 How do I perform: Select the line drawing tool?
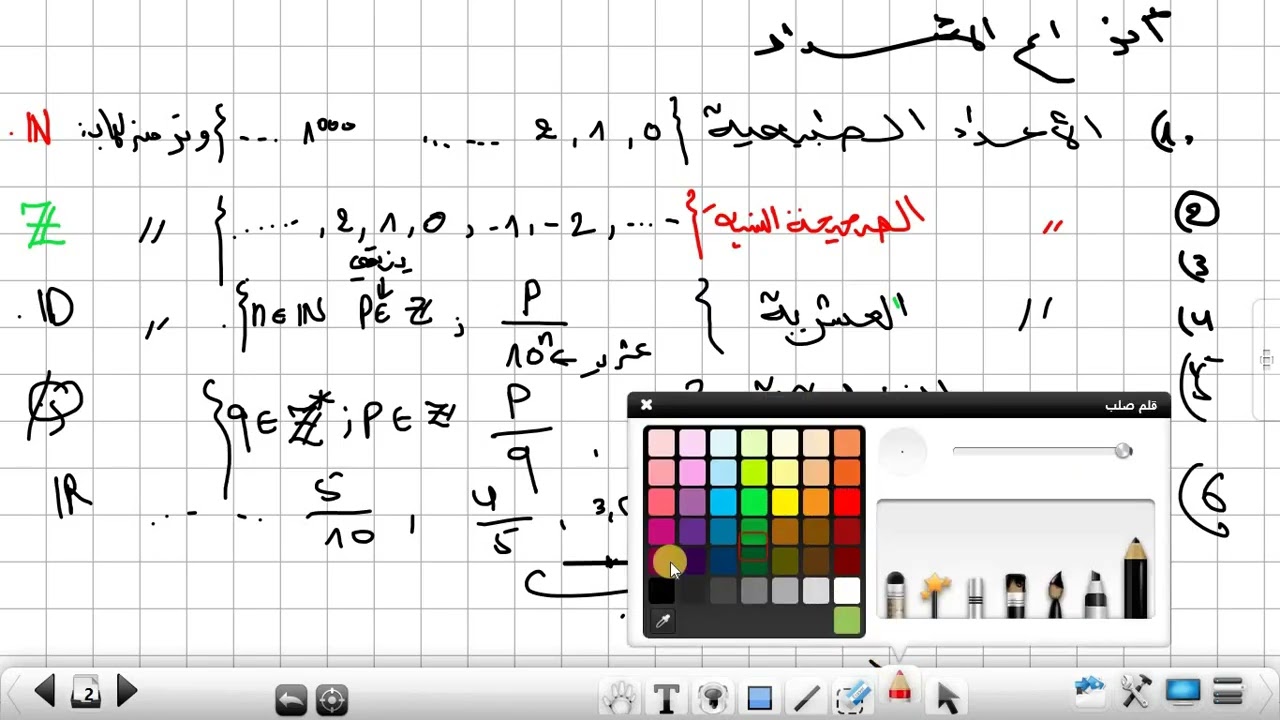[806, 697]
